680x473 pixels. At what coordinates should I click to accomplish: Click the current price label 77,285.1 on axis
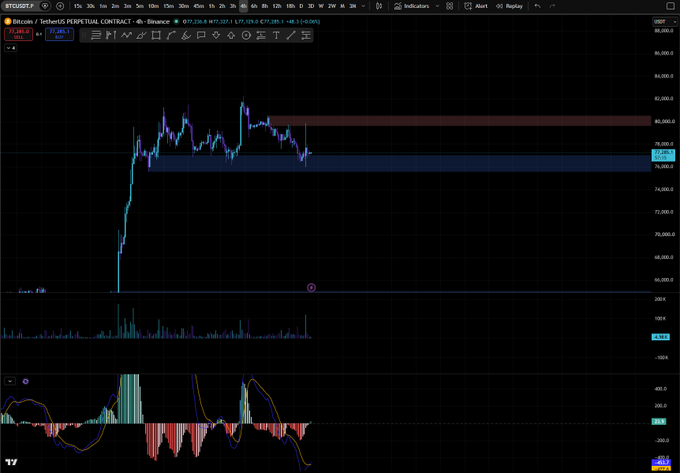coord(664,155)
